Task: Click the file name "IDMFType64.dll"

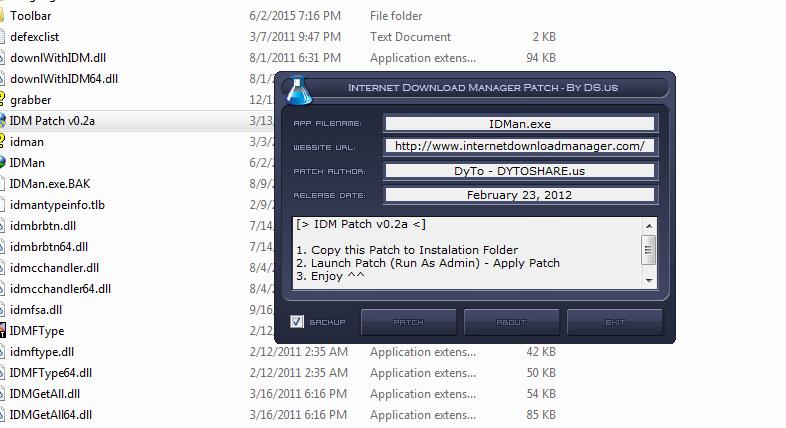Action: click(x=51, y=373)
